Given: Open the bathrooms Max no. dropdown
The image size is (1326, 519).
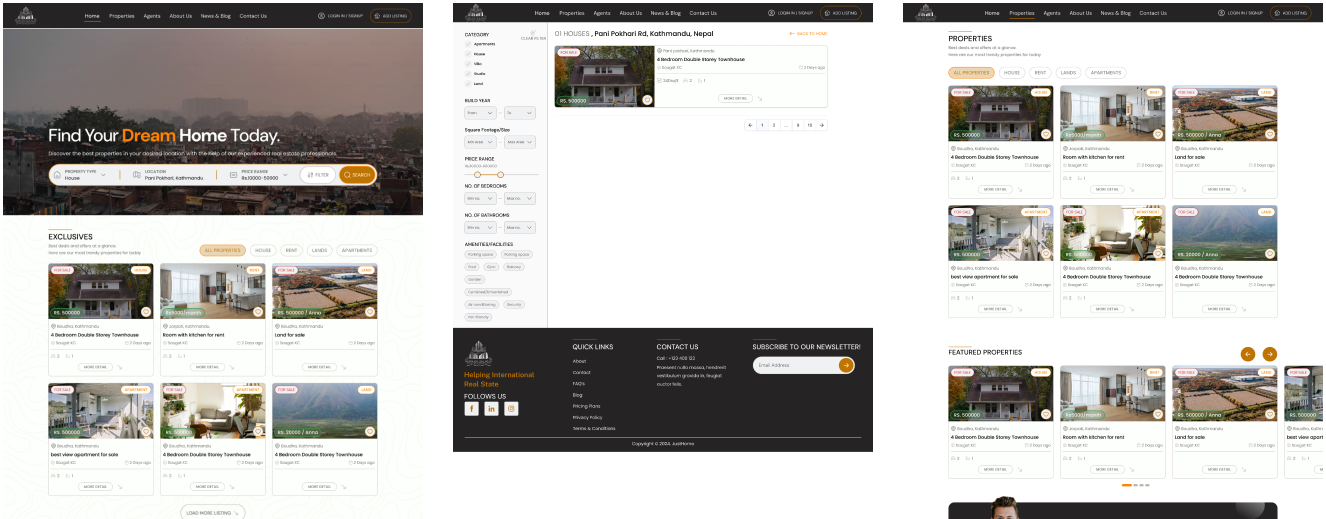Looking at the screenshot, I should 520,227.
